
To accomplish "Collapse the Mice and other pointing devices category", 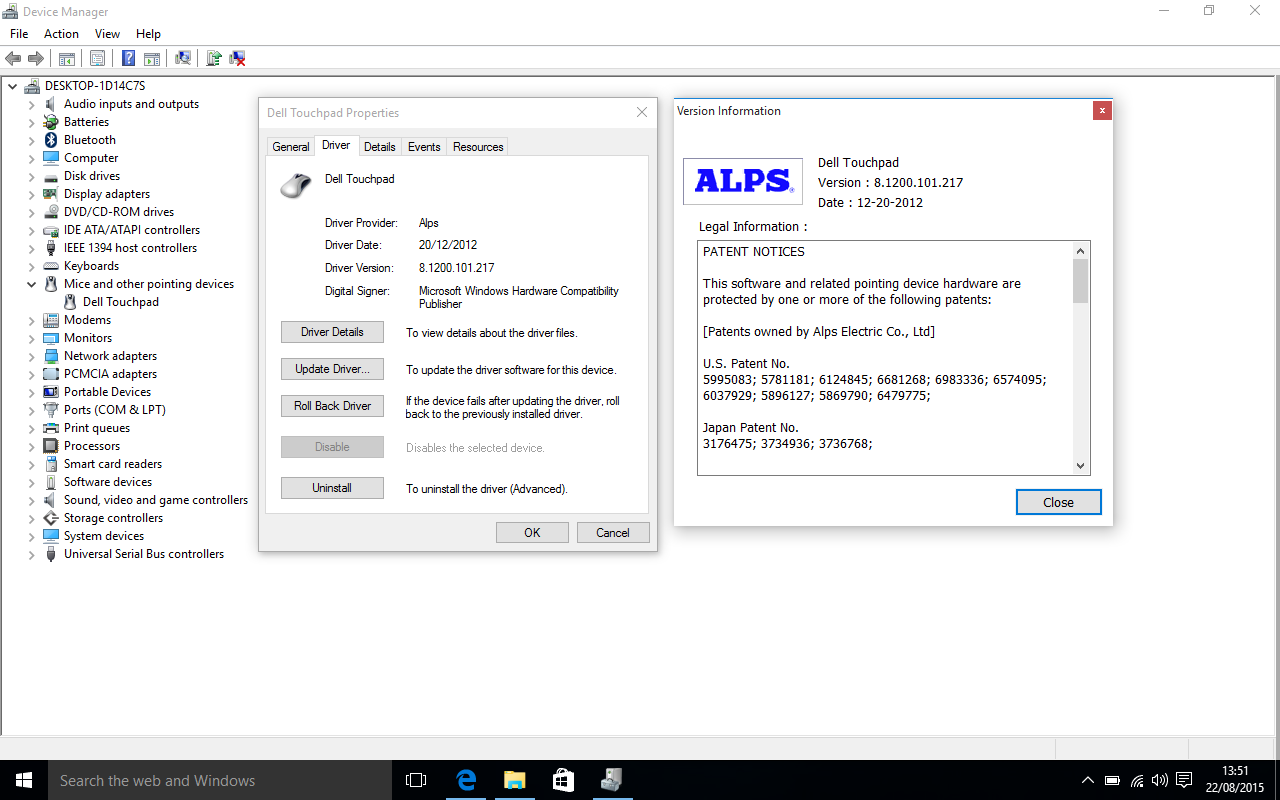I will (31, 283).
